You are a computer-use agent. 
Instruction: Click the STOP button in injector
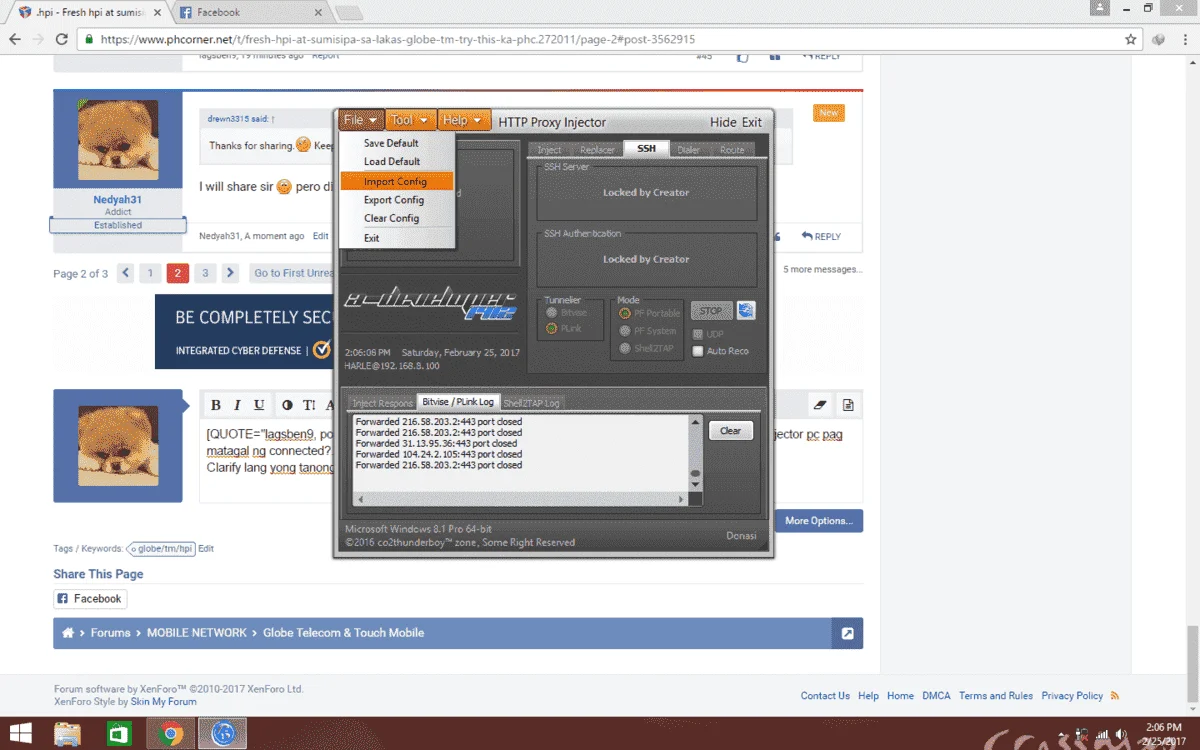710,310
